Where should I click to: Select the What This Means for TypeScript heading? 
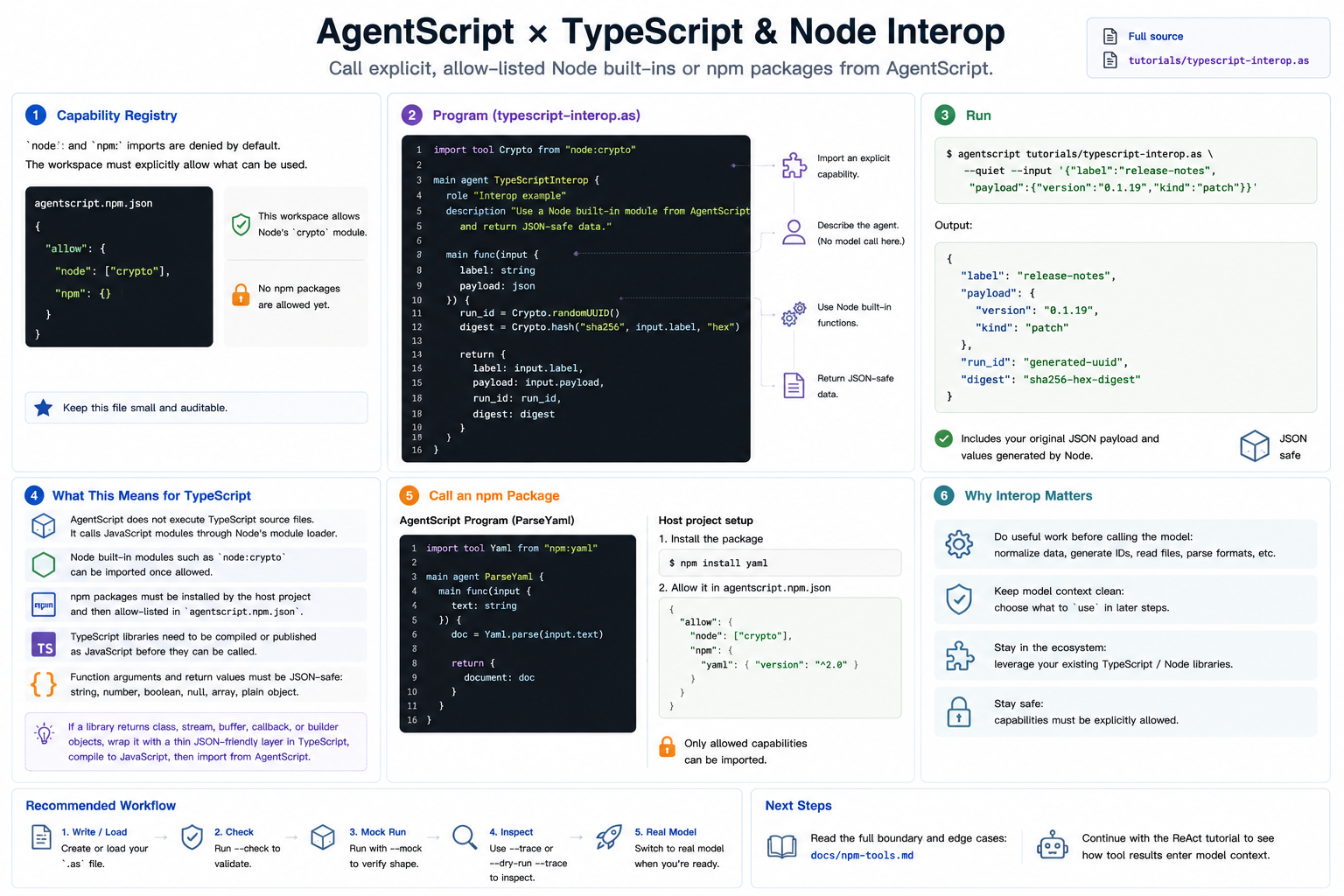[151, 495]
